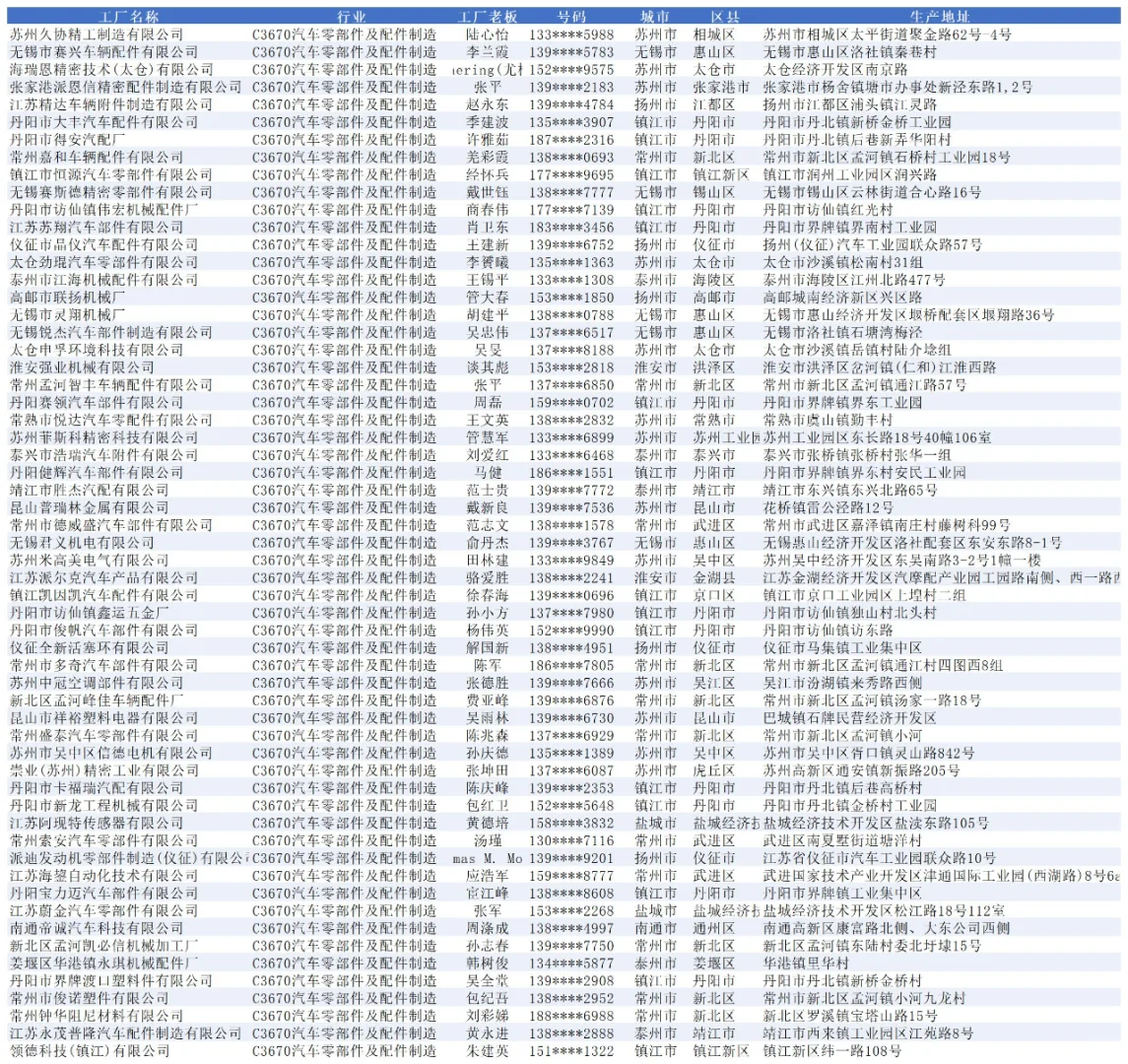Screen dimensions: 1128x1064
Task: Select cell '丹阳市卡福瑞汽配有限公司'
Action: pos(97,788)
